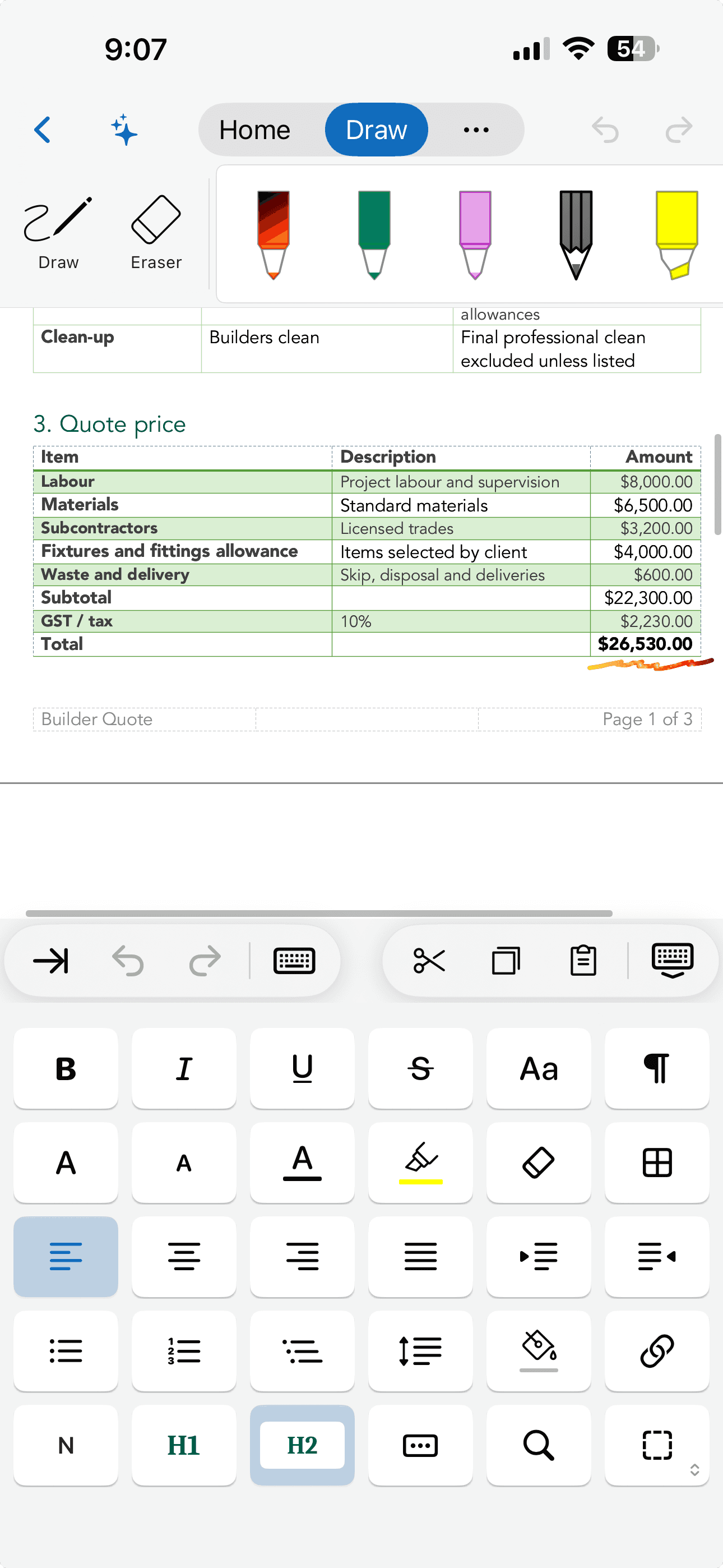The height and width of the screenshot is (1568, 723).
Task: Hide the keyboard panel
Action: coord(672,961)
